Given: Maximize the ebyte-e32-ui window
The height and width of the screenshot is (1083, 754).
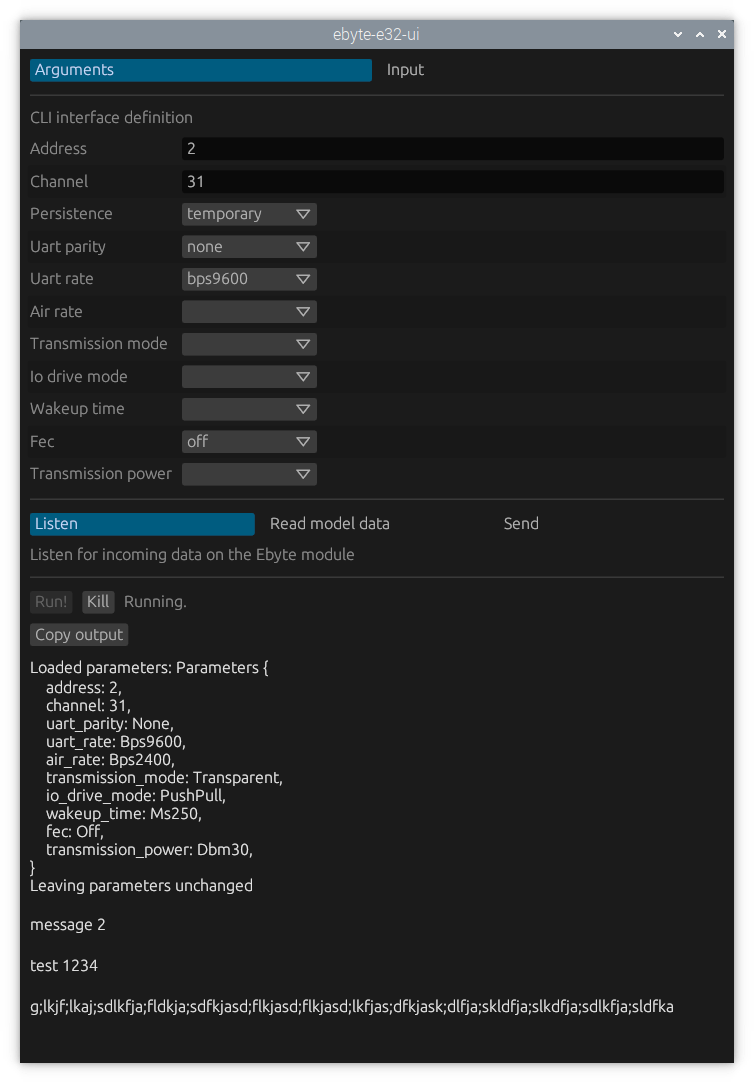Looking at the screenshot, I should tap(700, 34).
